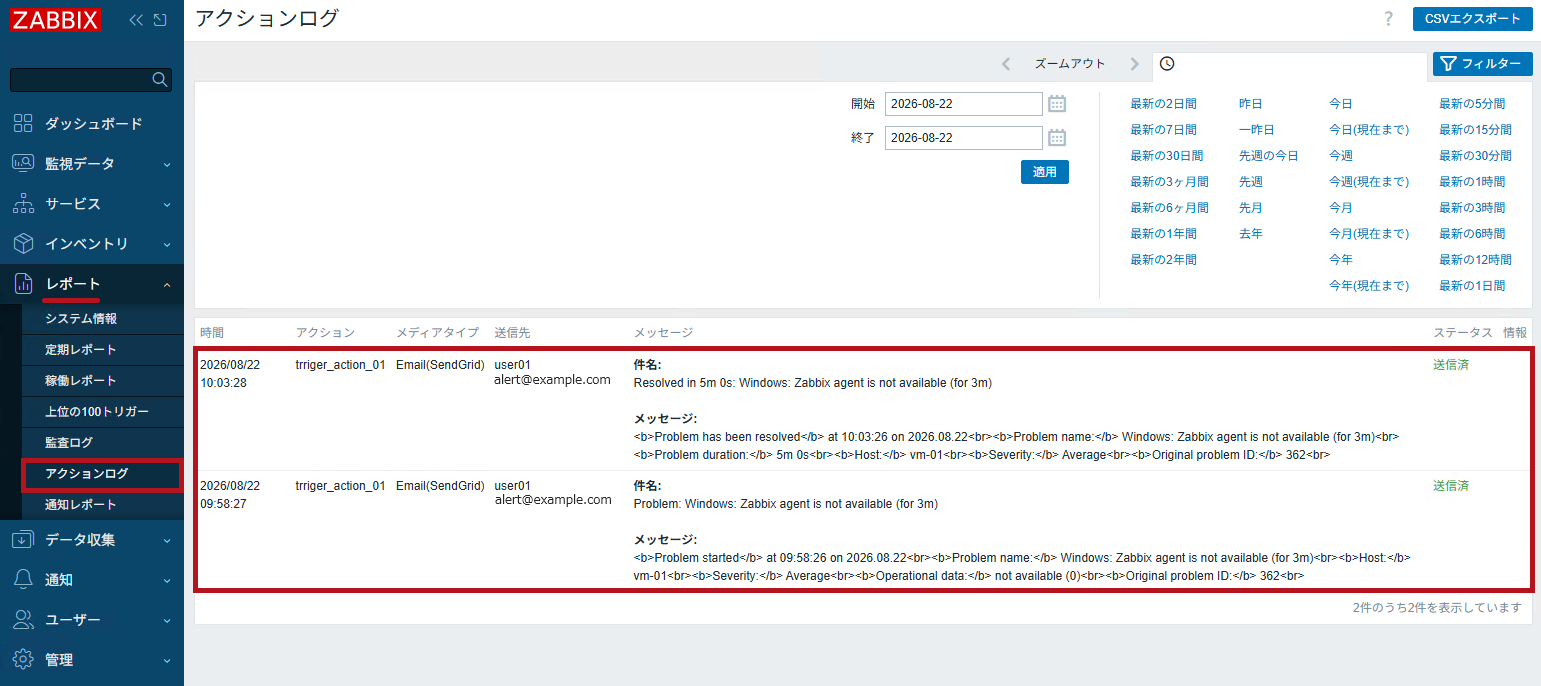
Task: Expand the ユーザー section chevron
Action: click(x=167, y=620)
